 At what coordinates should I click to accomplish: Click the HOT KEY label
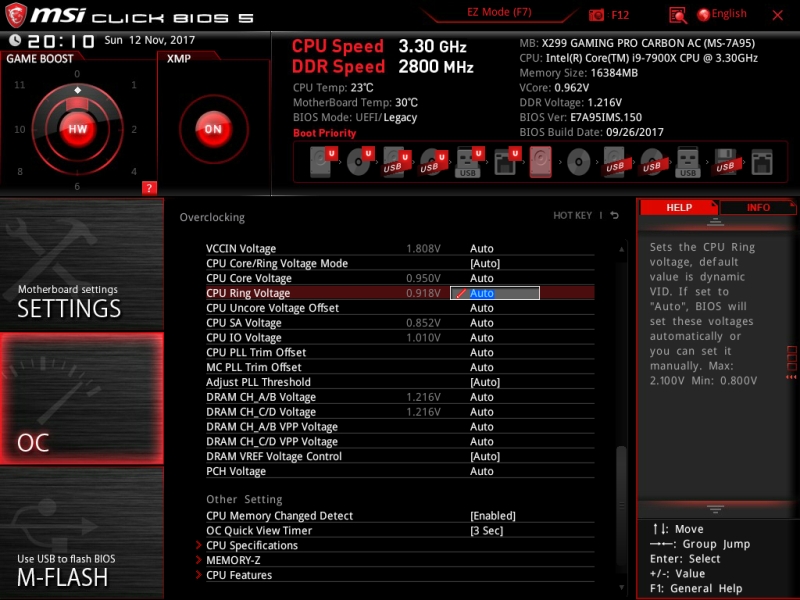[x=572, y=215]
